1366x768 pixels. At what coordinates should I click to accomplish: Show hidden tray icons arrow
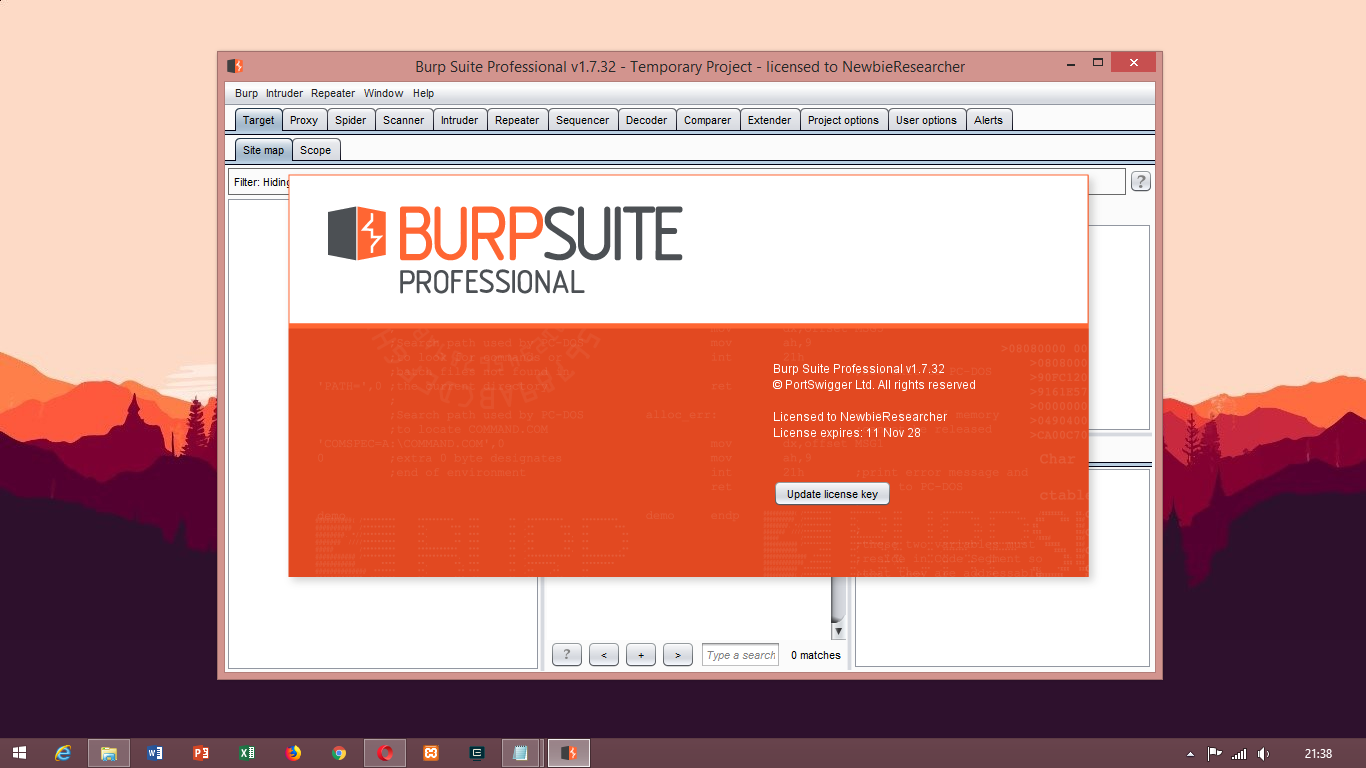pyautogui.click(x=1190, y=754)
